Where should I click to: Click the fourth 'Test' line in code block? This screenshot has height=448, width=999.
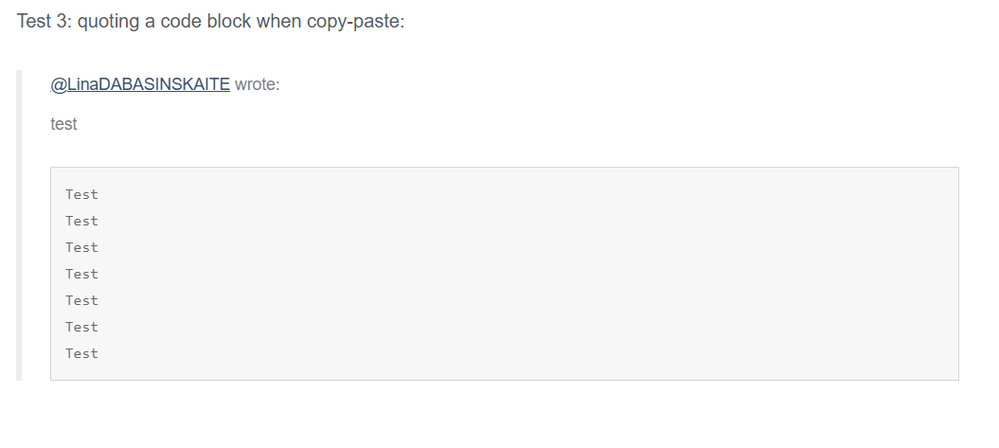82,274
